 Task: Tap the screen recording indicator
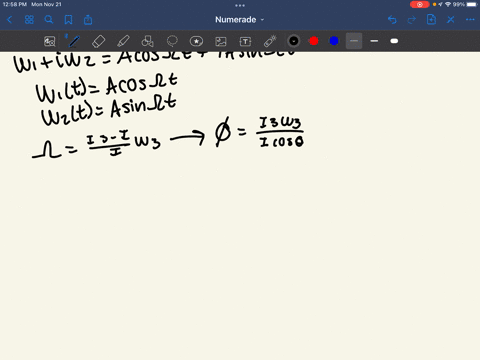click(x=420, y=4)
